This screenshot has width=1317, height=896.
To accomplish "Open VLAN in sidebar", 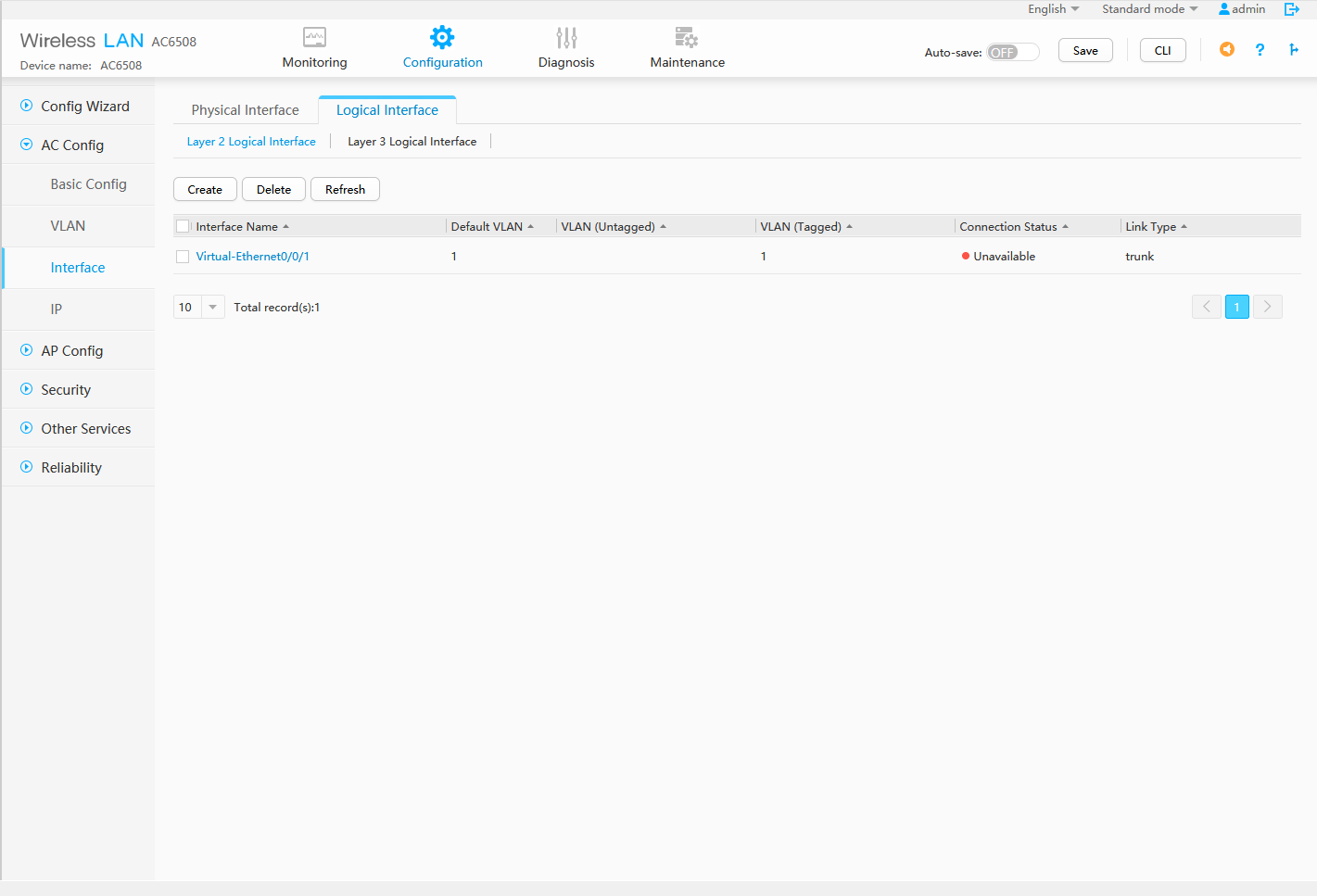I will point(68,226).
